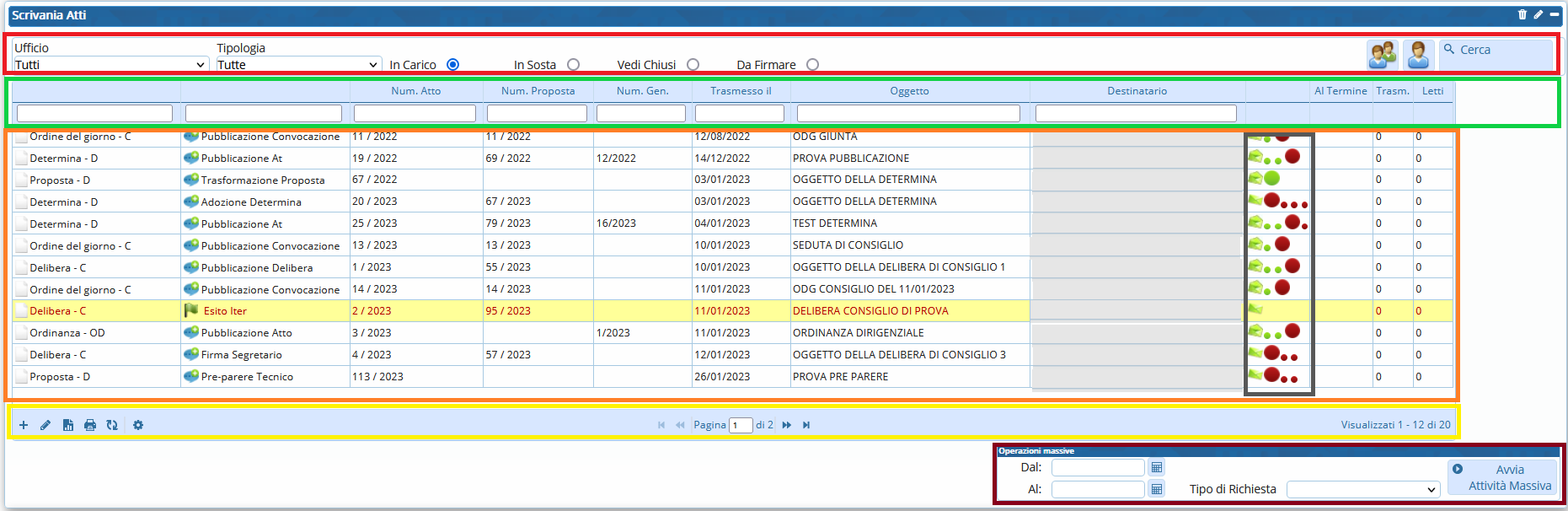Expand the Tipologia dropdown
The image size is (1568, 511).
point(298,65)
